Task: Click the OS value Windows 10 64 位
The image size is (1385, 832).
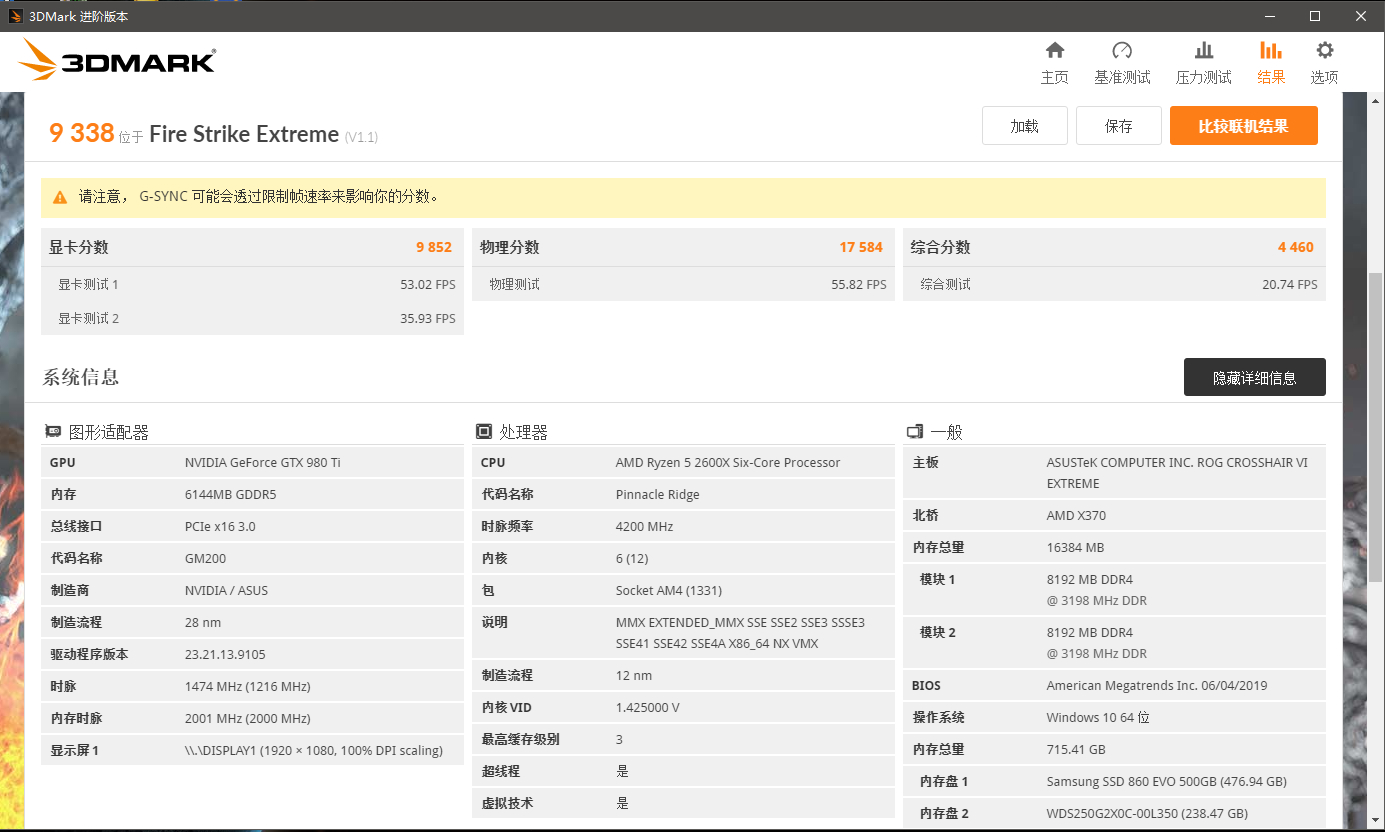Action: point(1098,717)
